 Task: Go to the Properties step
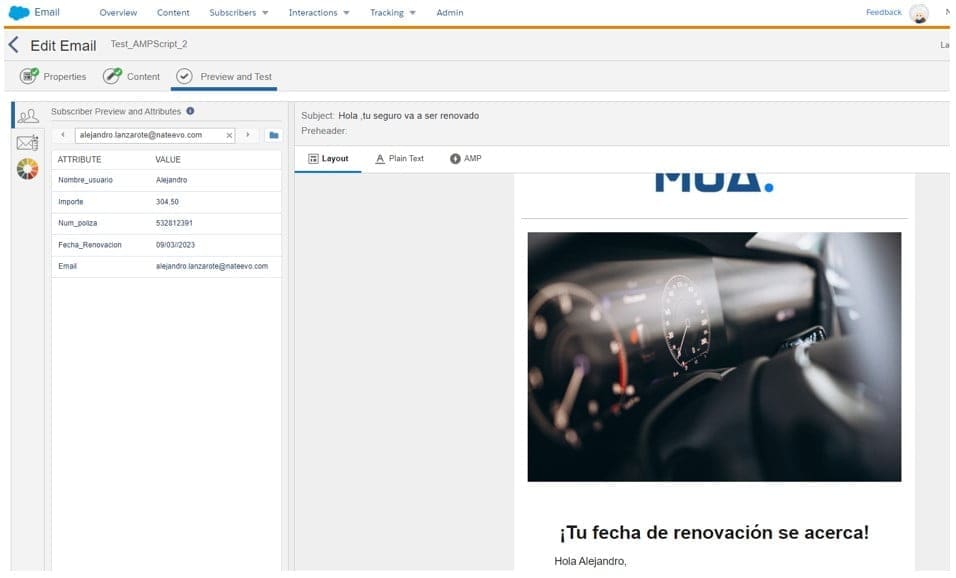pyautogui.click(x=53, y=76)
